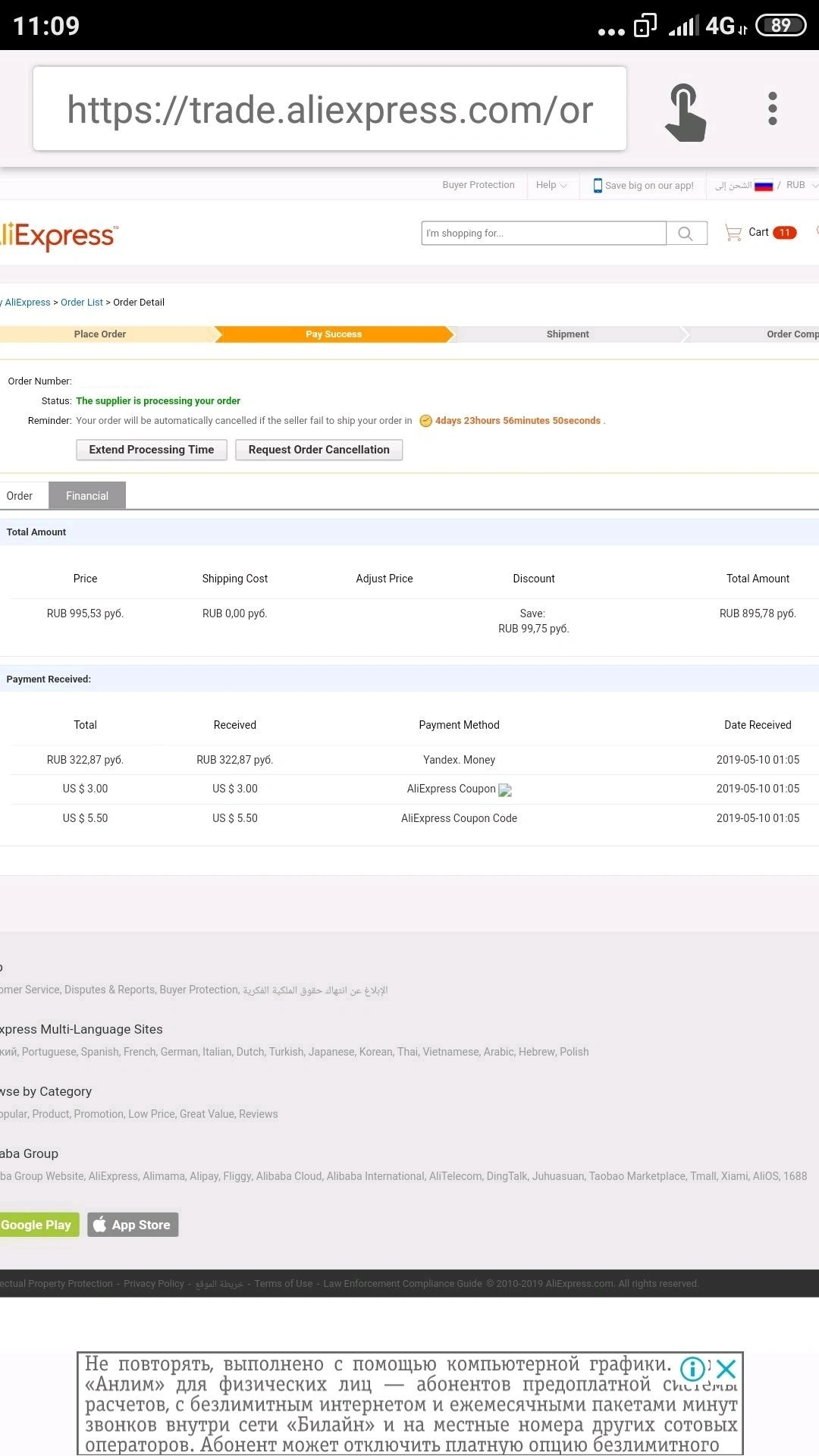Screen dimensions: 819x1456
Task: Open Law Enforcement Compliance Guide link
Action: pyautogui.click(x=403, y=1284)
